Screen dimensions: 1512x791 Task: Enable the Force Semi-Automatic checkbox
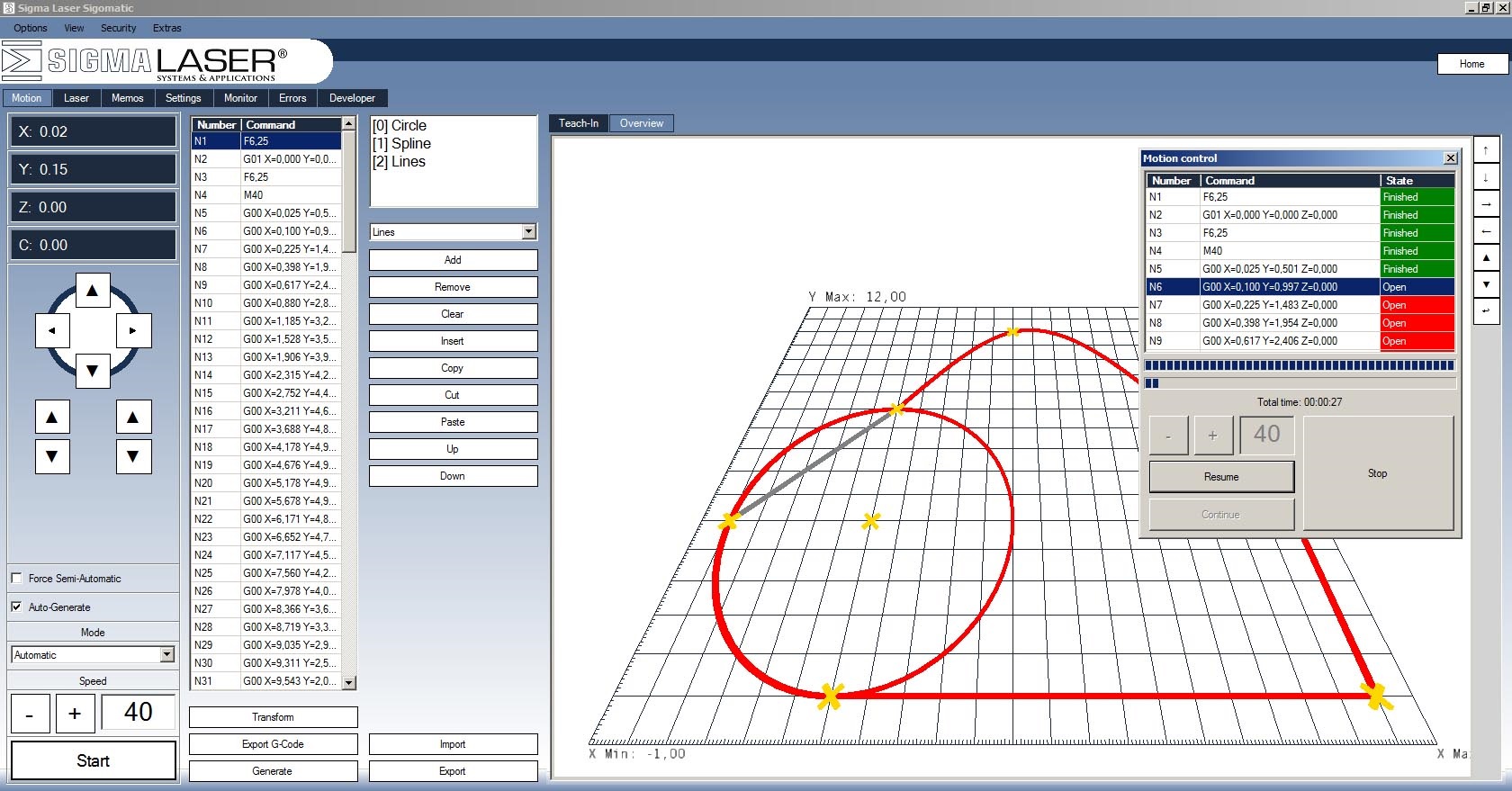click(x=16, y=578)
